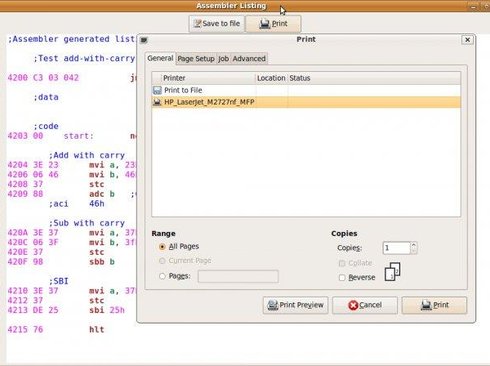Viewport: 490px width, 366px height.
Task: Select HP_LaserJet_M2727nf_MFP printer
Action: coord(306,102)
